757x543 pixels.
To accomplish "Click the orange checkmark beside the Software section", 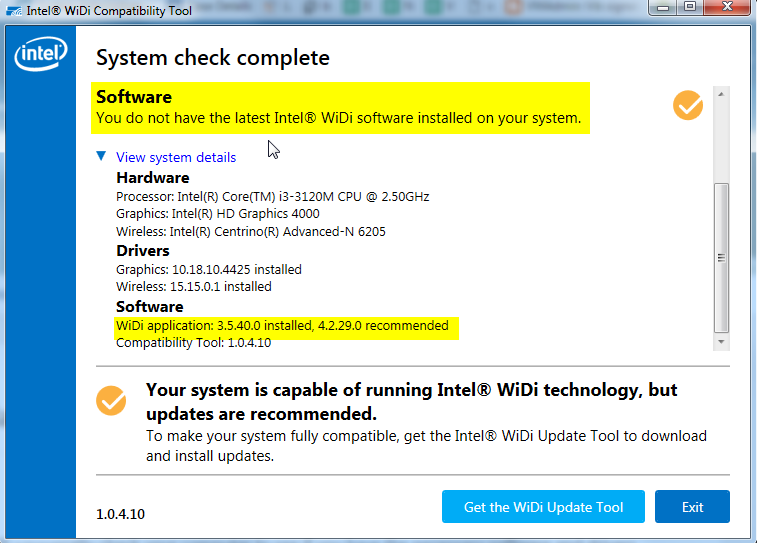I will point(687,105).
